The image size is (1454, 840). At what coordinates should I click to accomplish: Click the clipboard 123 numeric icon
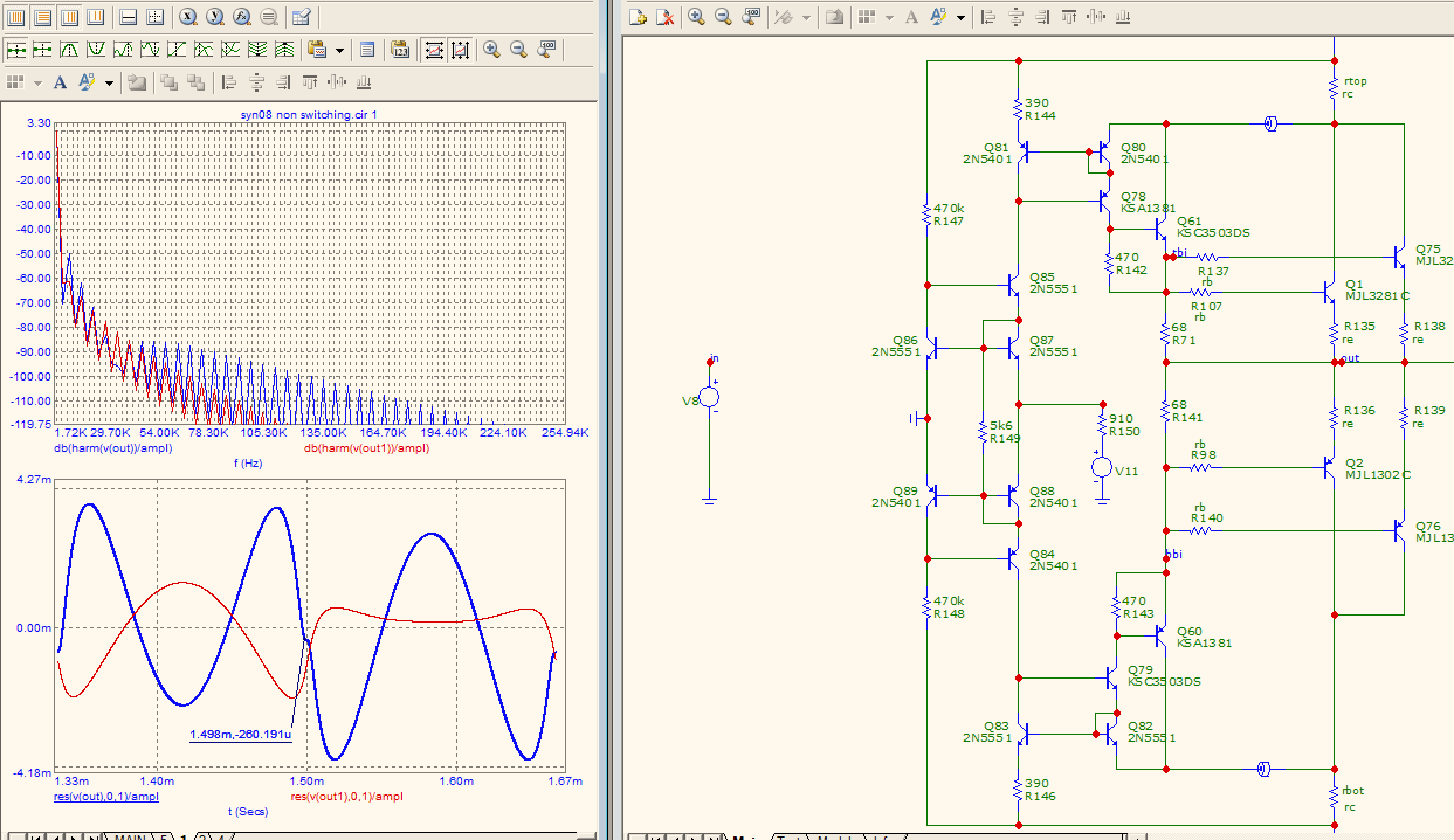(x=400, y=50)
